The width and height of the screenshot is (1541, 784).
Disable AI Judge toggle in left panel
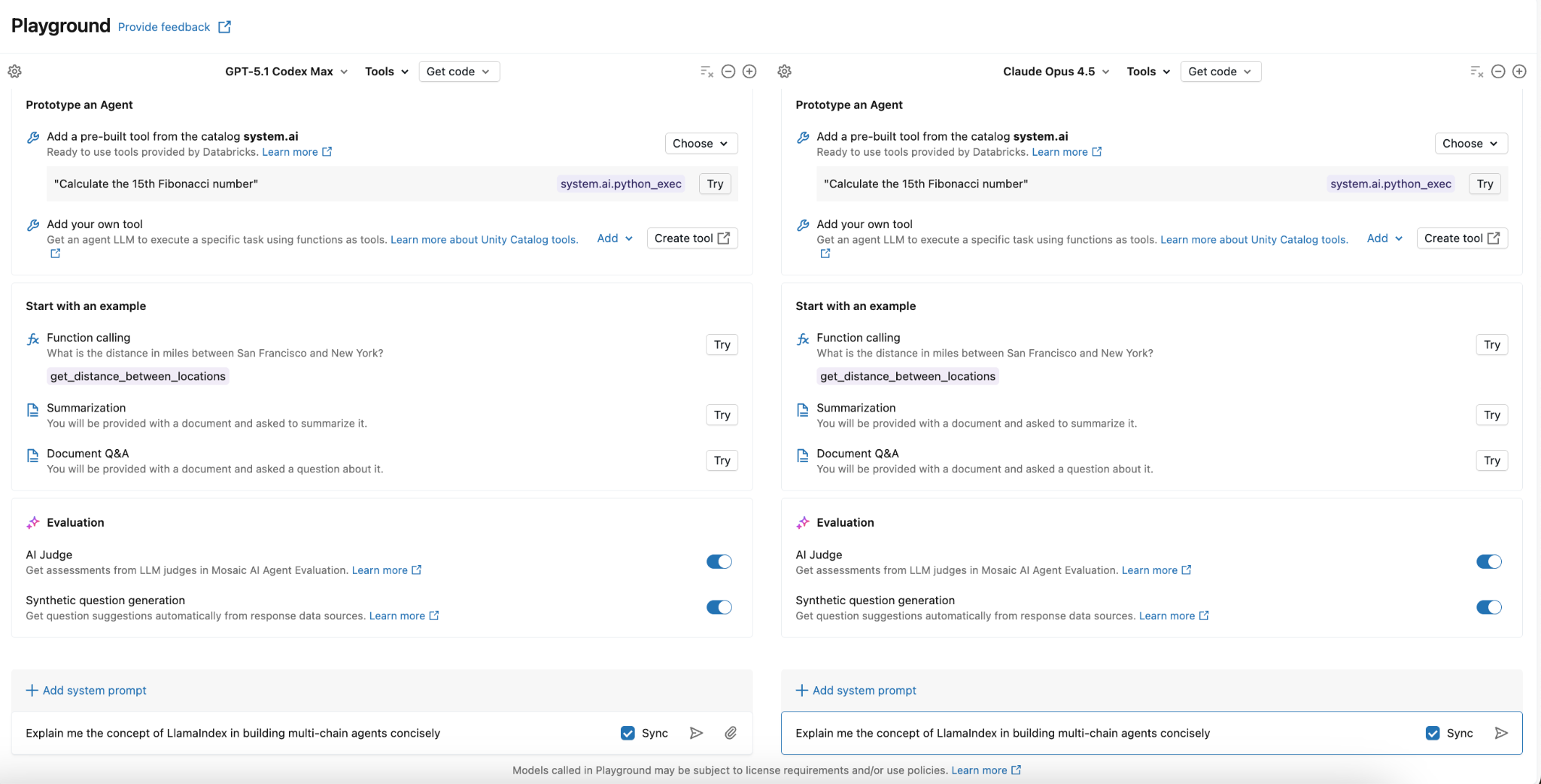point(719,562)
